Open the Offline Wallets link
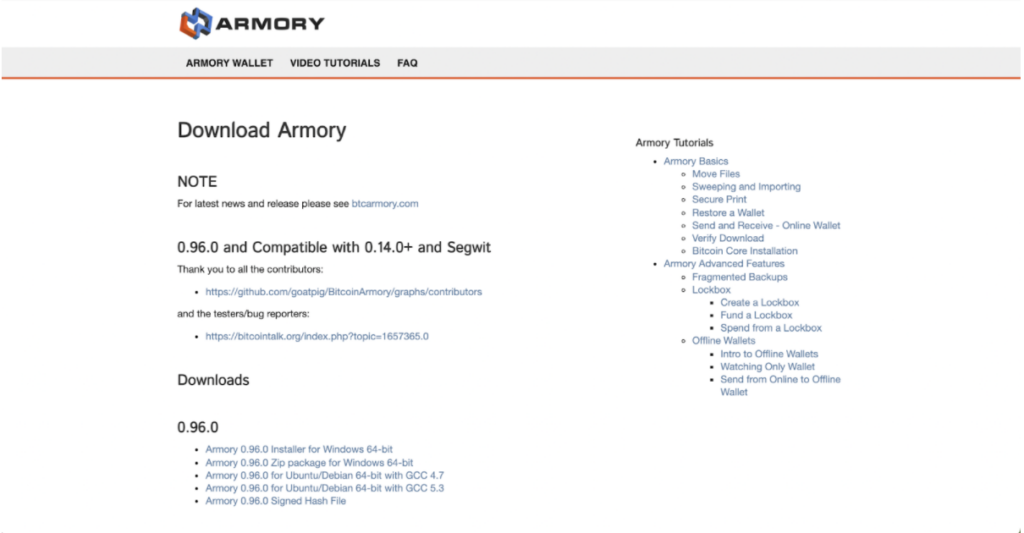This screenshot has height=533, width=1024. pyautogui.click(x=724, y=341)
